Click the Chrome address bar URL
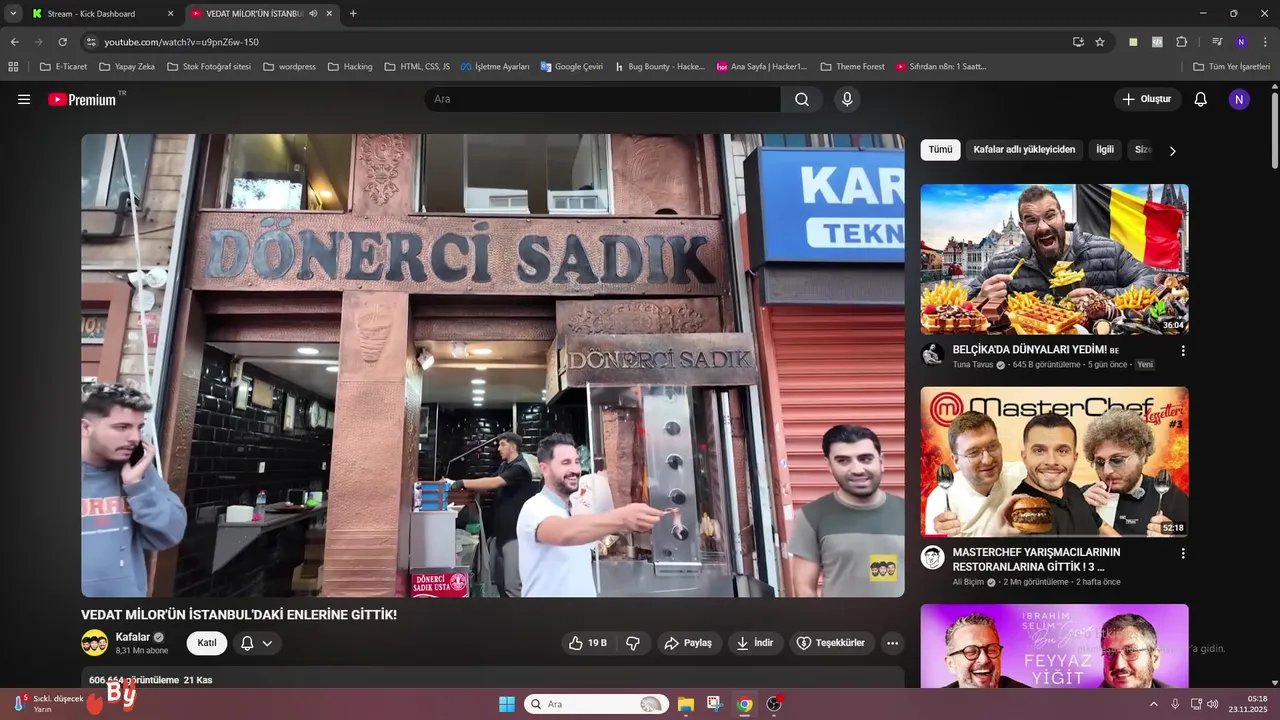 (x=181, y=42)
